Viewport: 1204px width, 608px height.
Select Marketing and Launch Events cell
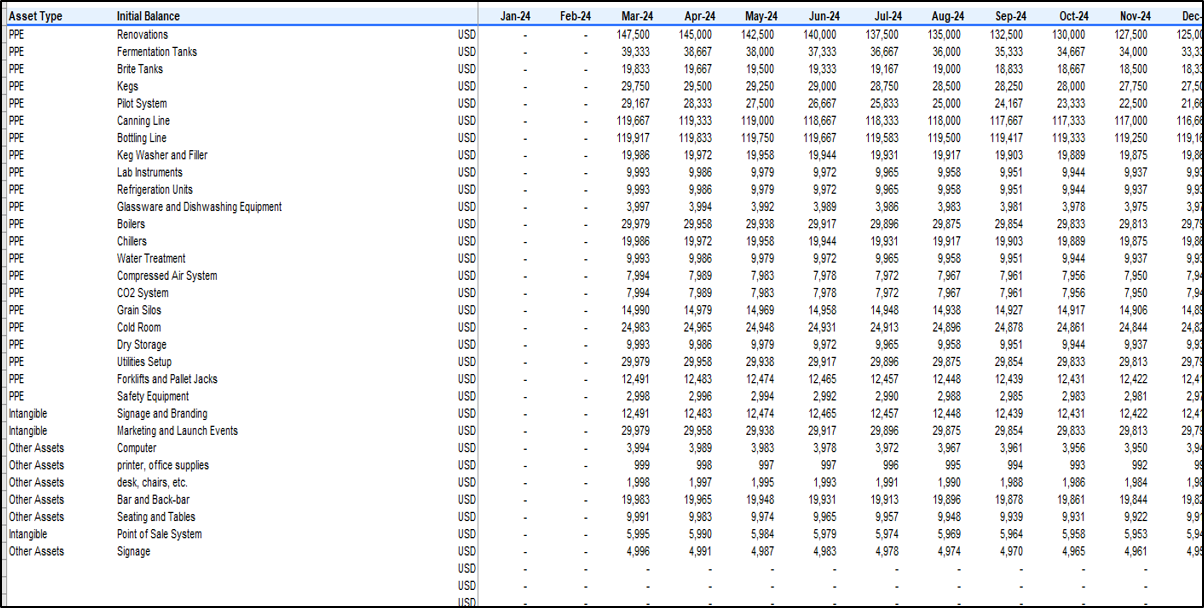pos(177,431)
